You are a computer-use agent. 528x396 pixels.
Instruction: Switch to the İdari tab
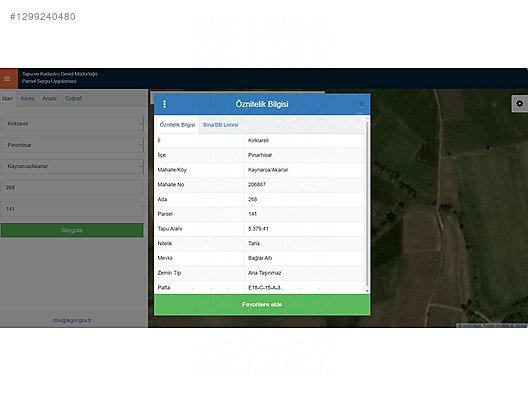(x=7, y=98)
